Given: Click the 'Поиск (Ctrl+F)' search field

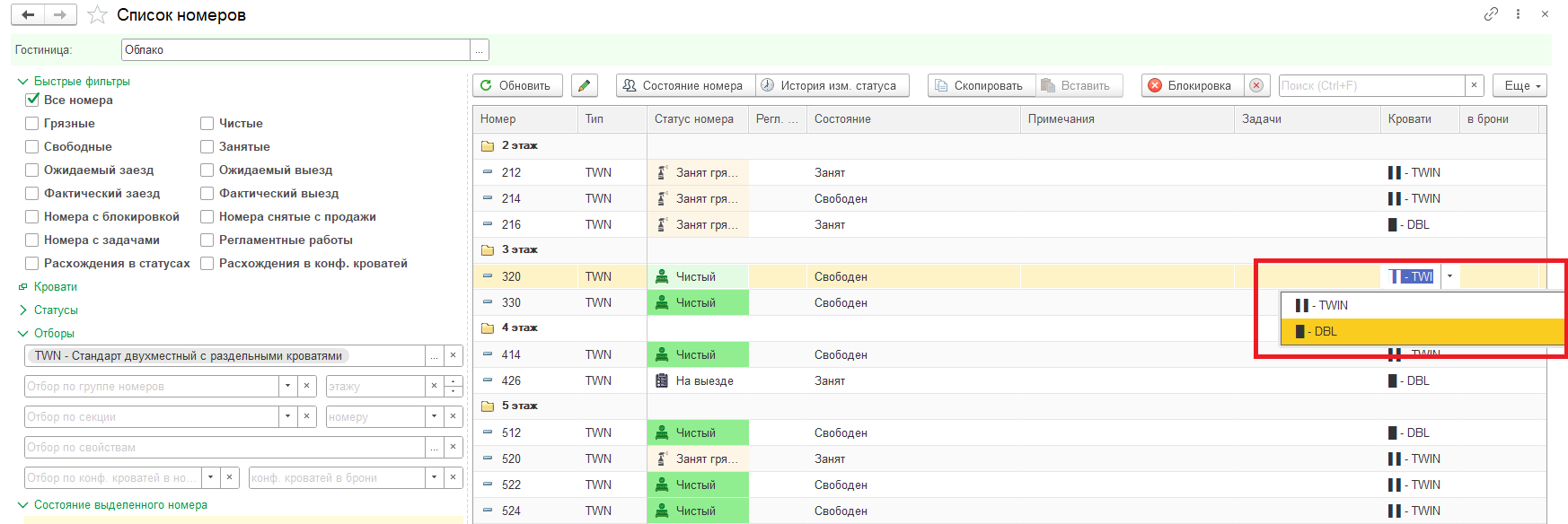Looking at the screenshot, I should 1370,85.
